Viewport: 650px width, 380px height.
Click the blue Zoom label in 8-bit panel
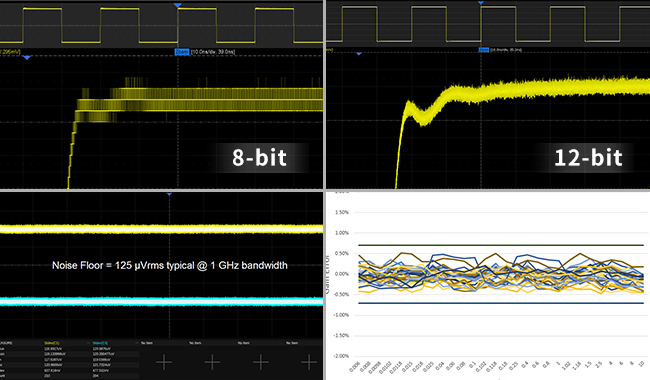pos(182,52)
